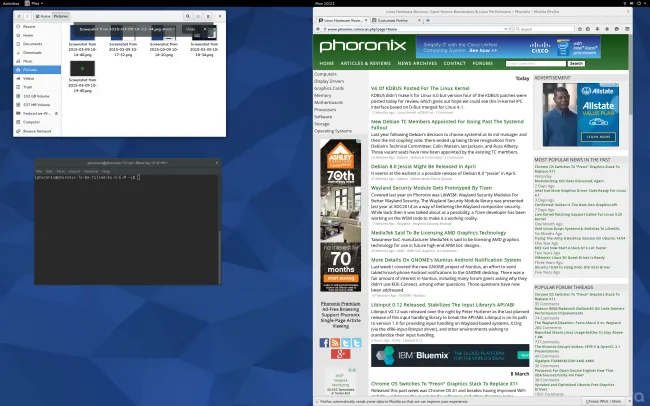Select Recent in the Files sidebar
Image resolution: width=650 pixels, height=406 pixels.
(x=37, y=27)
